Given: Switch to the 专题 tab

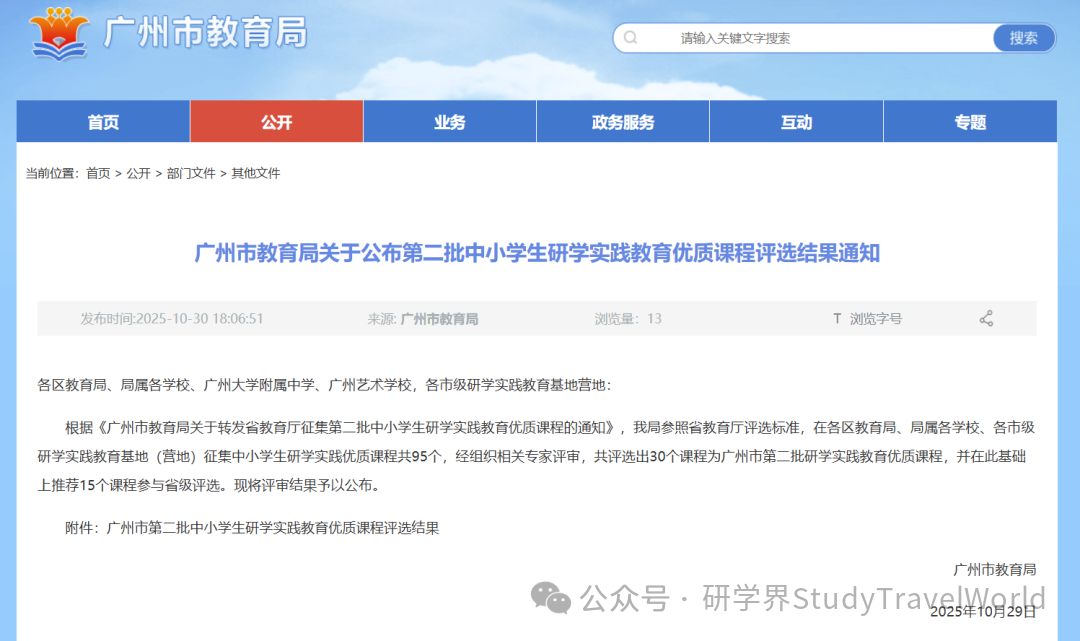Looking at the screenshot, I should click(969, 121).
